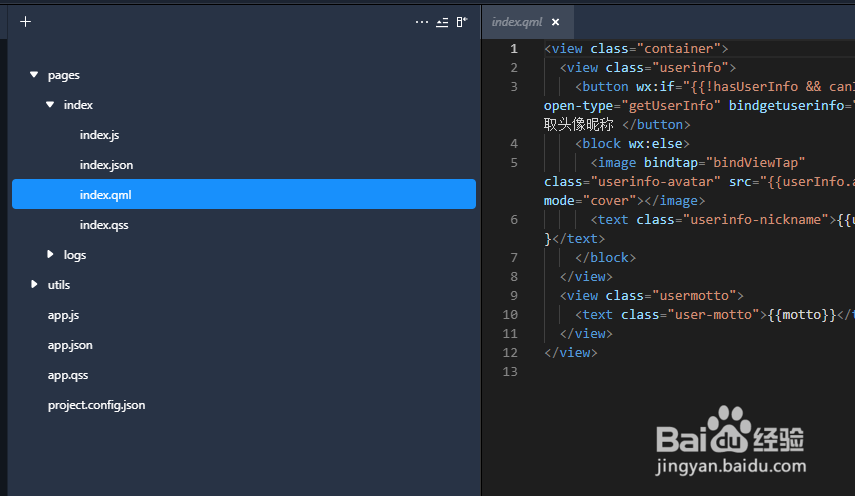Select the logs folder label

(x=75, y=255)
